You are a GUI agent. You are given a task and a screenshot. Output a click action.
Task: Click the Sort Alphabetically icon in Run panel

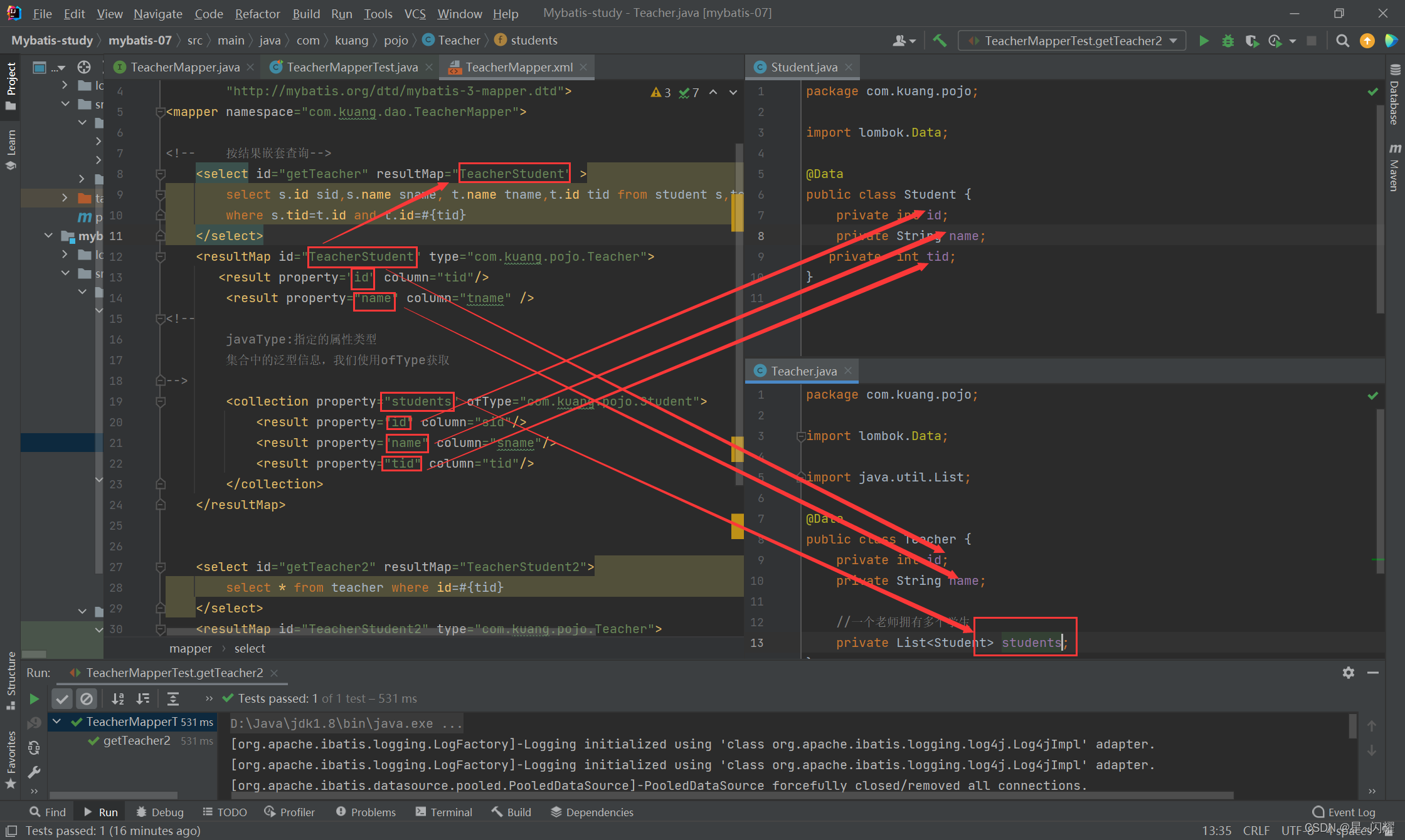pos(118,698)
